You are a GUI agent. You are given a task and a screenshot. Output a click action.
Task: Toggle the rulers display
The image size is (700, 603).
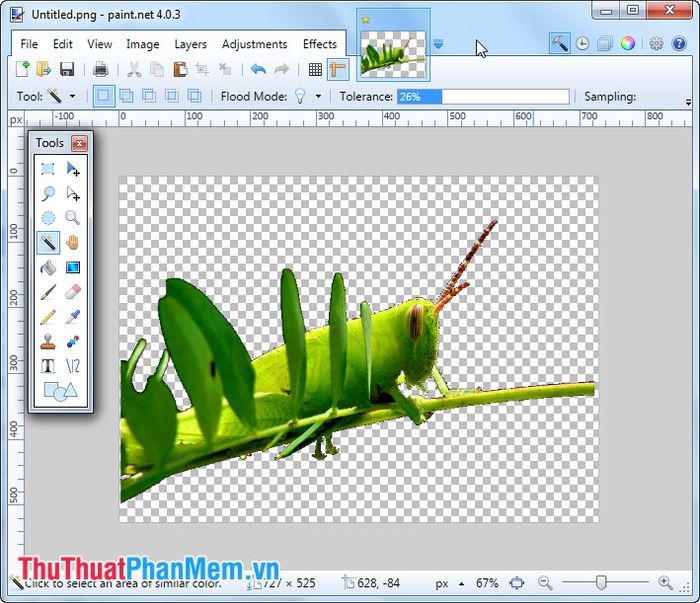tap(338, 69)
